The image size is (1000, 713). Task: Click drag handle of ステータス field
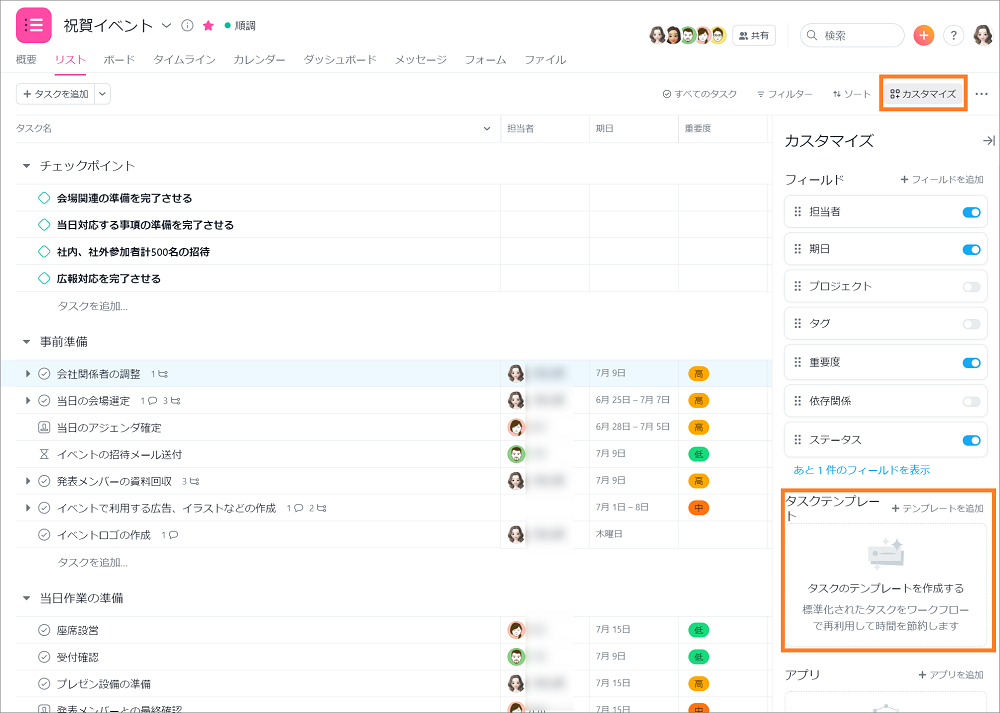point(797,440)
